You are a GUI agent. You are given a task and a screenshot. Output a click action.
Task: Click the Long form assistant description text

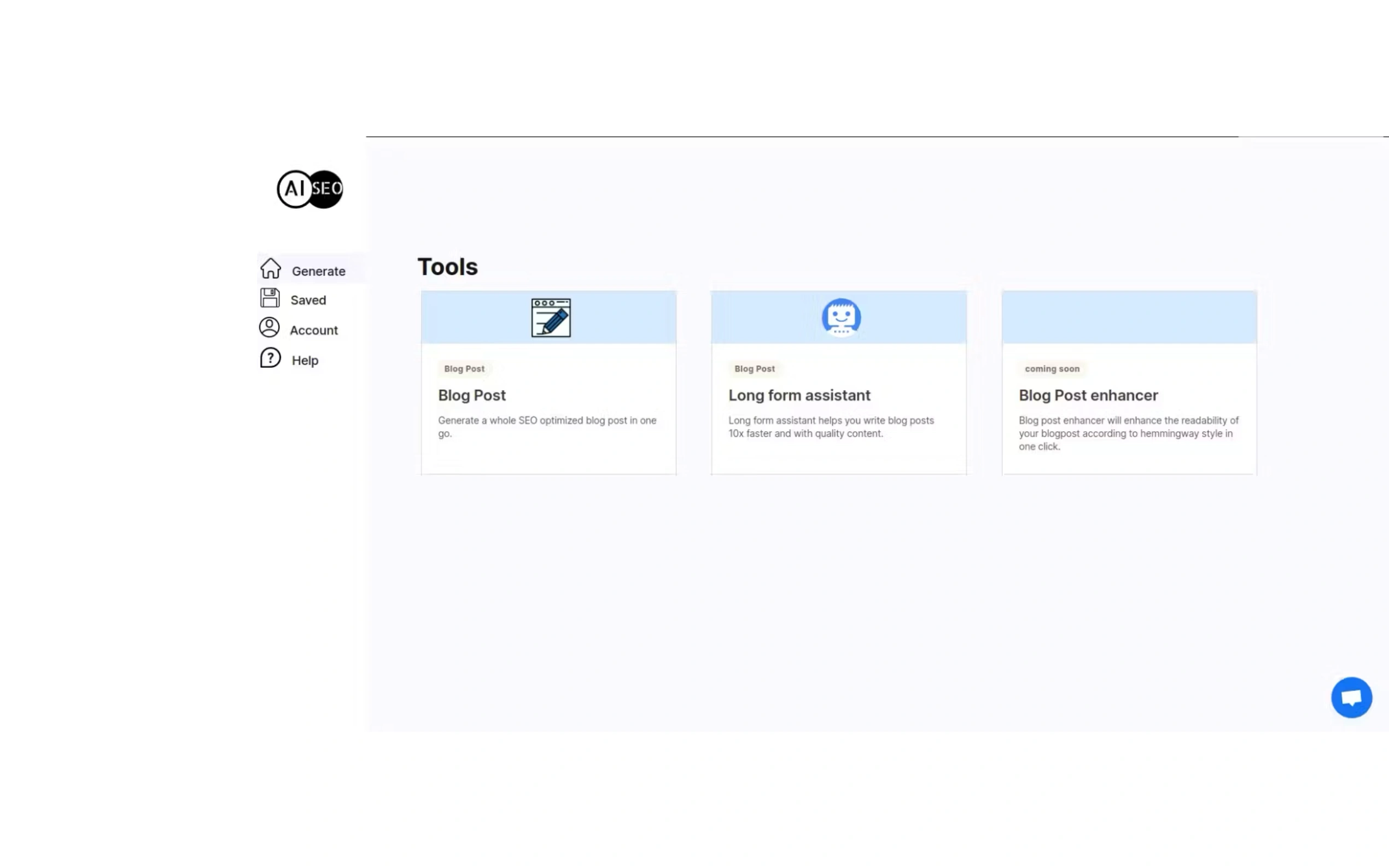(x=830, y=426)
